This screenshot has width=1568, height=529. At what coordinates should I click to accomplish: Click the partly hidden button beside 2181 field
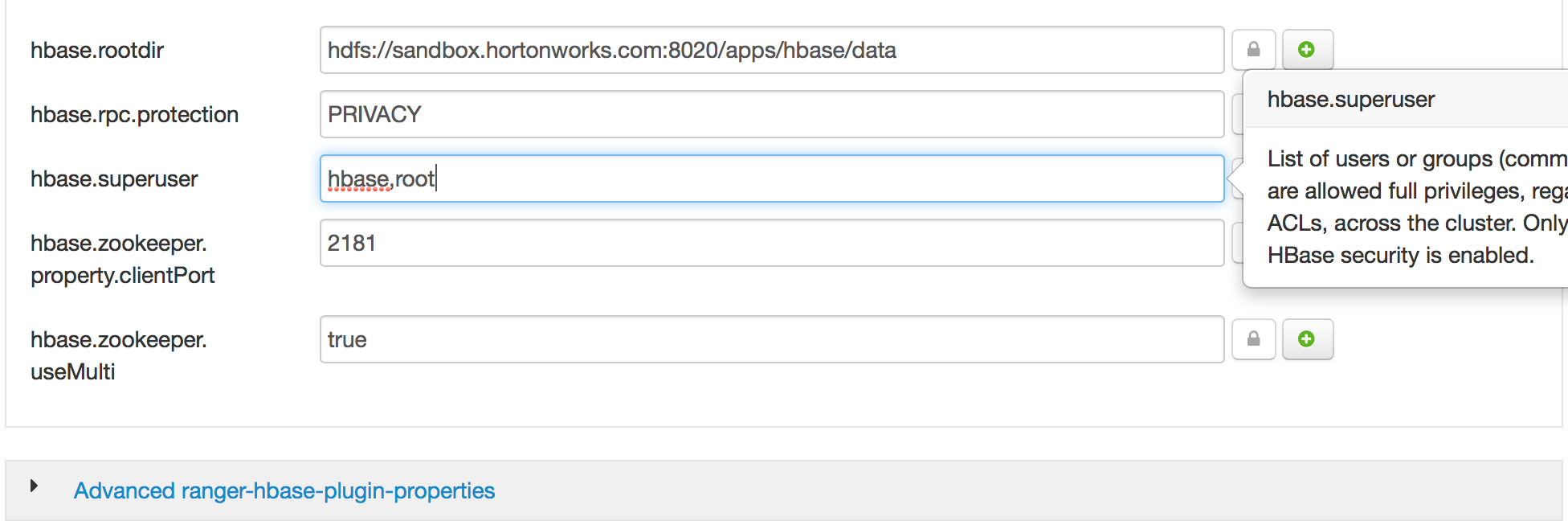pyautogui.click(x=1237, y=243)
